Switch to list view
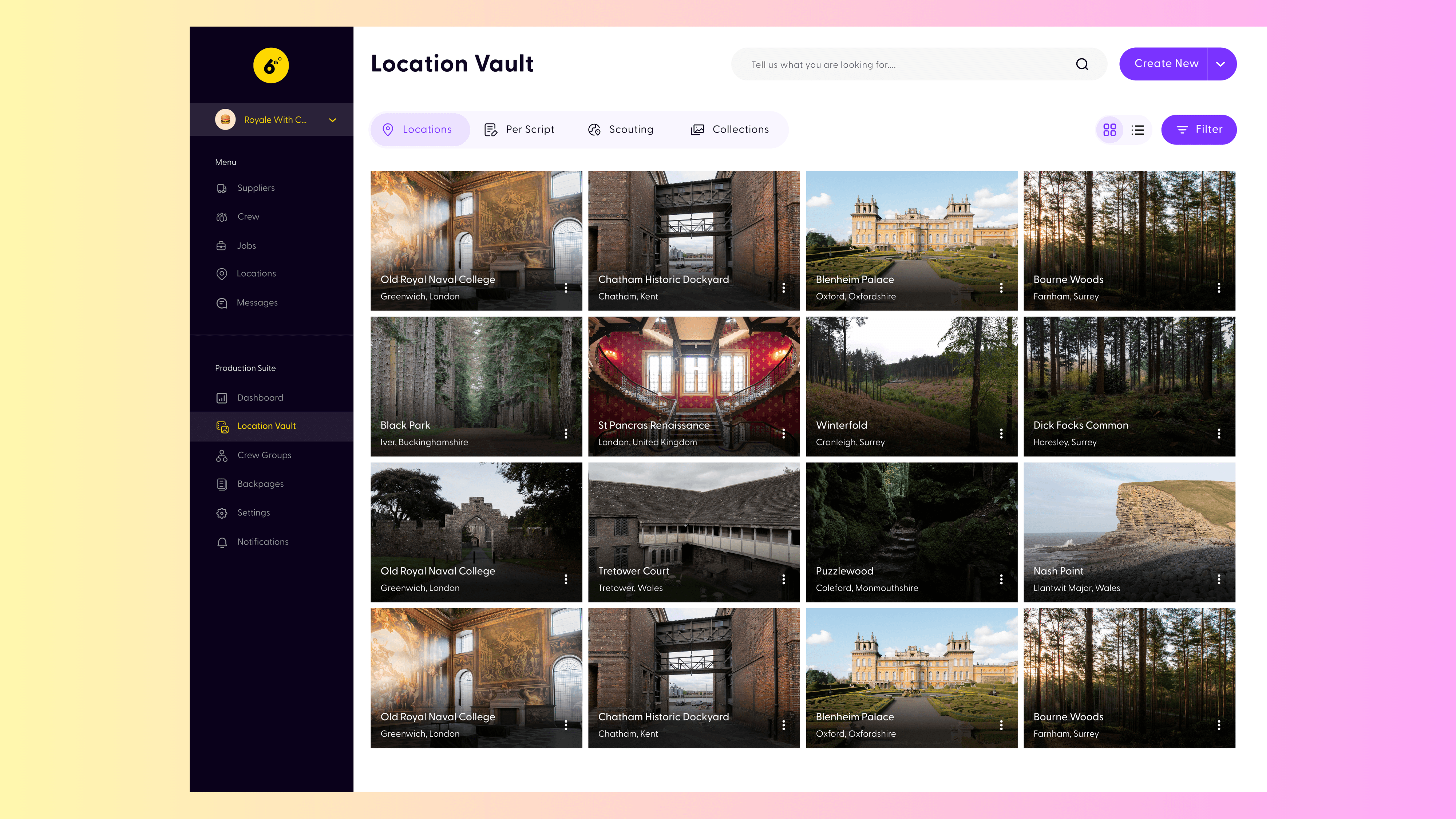Viewport: 1456px width, 819px height. click(1137, 130)
